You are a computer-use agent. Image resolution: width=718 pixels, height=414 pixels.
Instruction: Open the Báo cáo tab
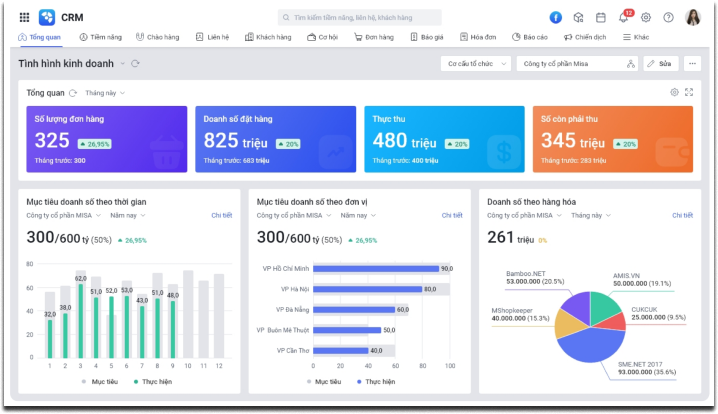pyautogui.click(x=530, y=37)
